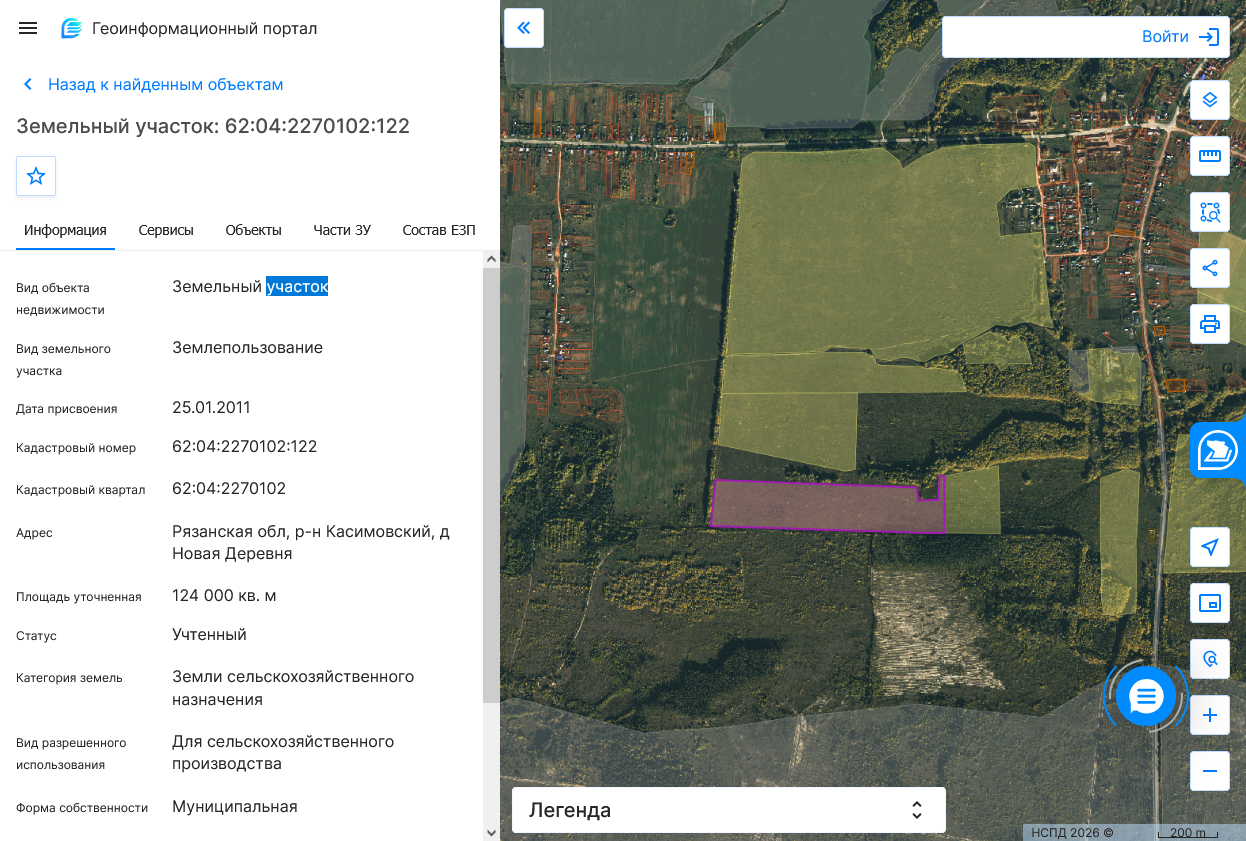This screenshot has width=1246, height=841.
Task: Locate my position with arrow icon
Action: click(x=1210, y=547)
